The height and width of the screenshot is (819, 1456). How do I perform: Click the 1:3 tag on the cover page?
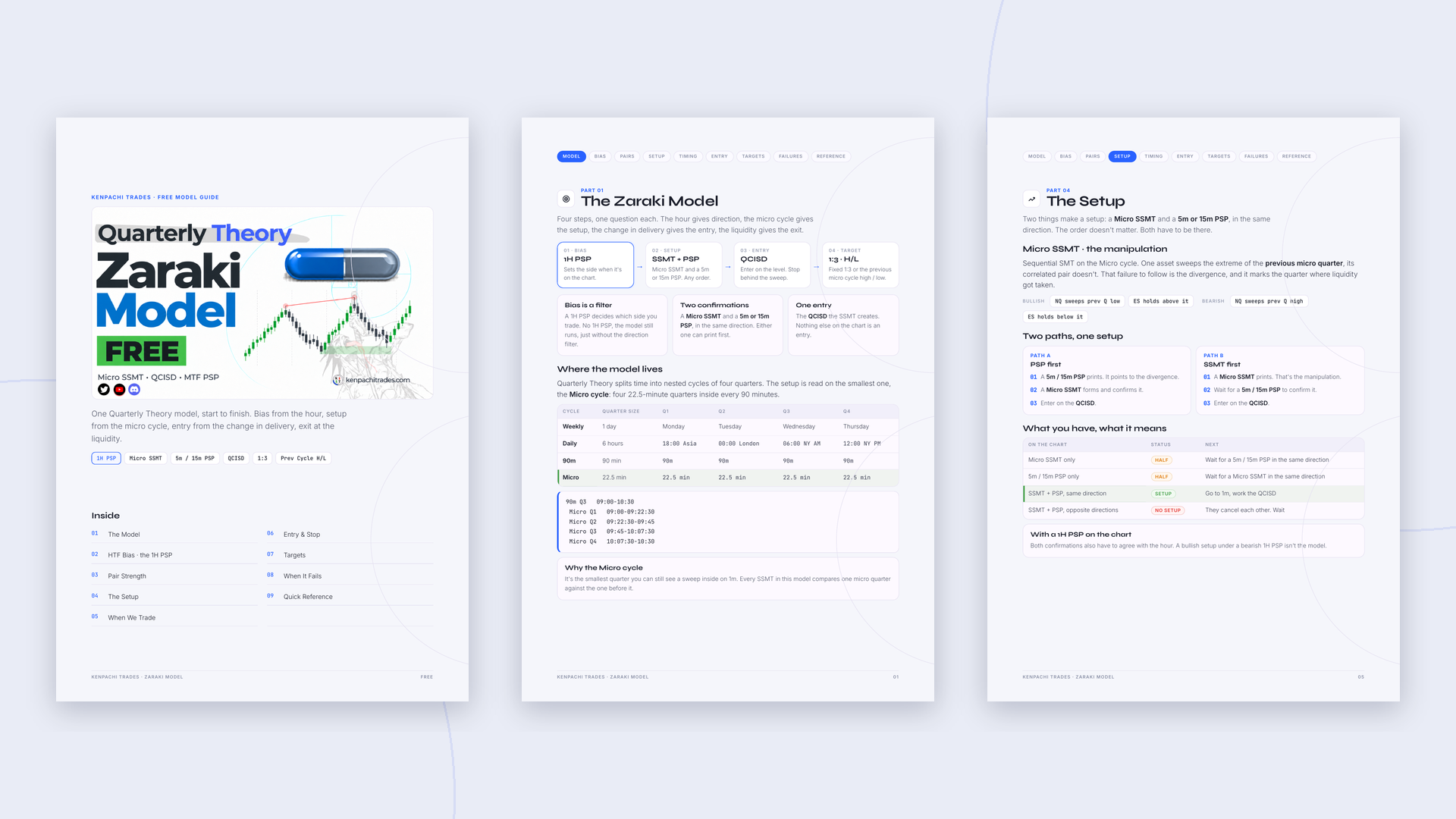(262, 458)
